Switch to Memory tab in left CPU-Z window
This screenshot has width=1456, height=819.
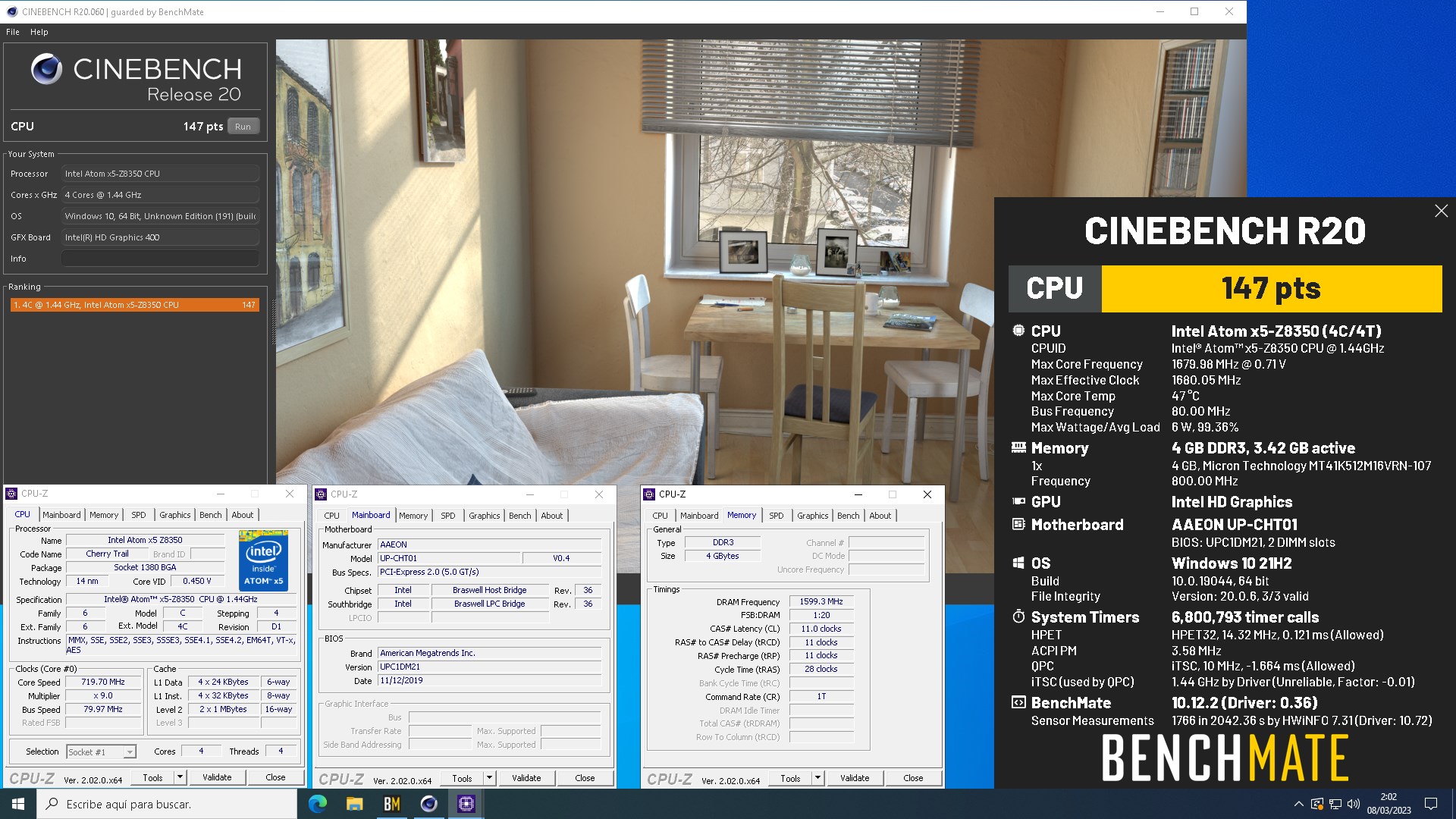point(104,515)
